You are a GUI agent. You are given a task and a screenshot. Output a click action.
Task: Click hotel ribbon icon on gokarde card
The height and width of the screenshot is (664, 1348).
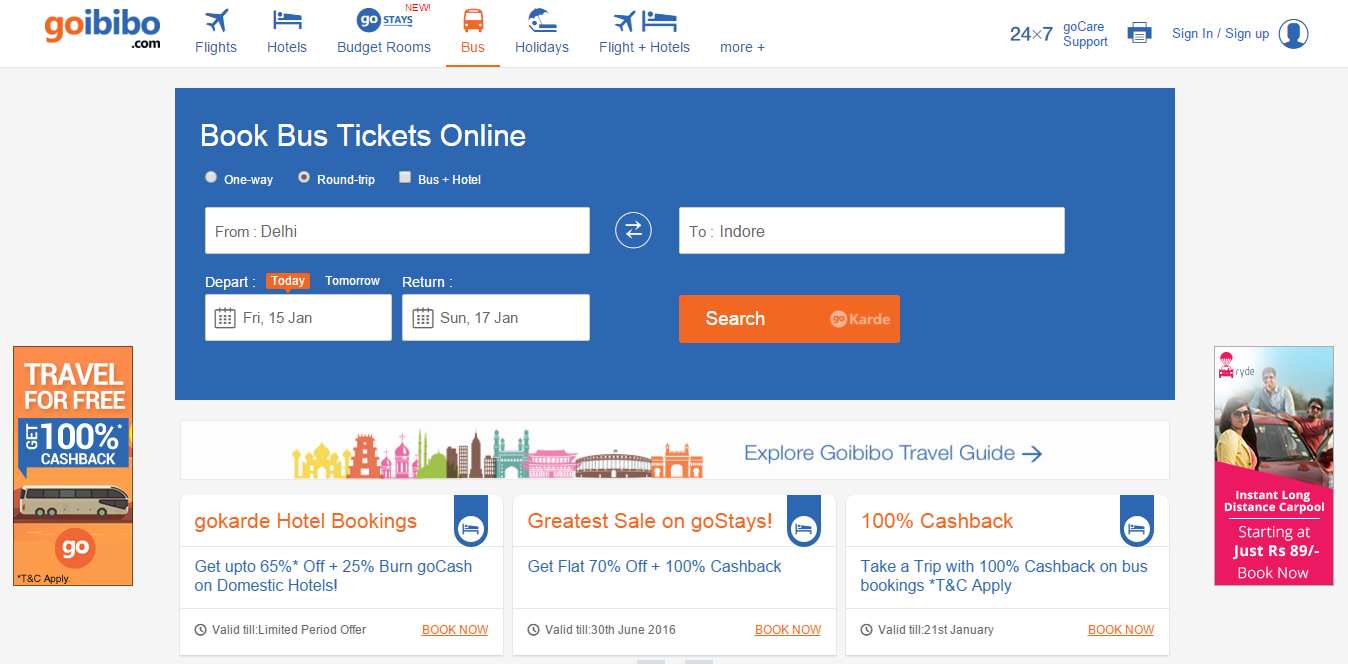[x=471, y=522]
